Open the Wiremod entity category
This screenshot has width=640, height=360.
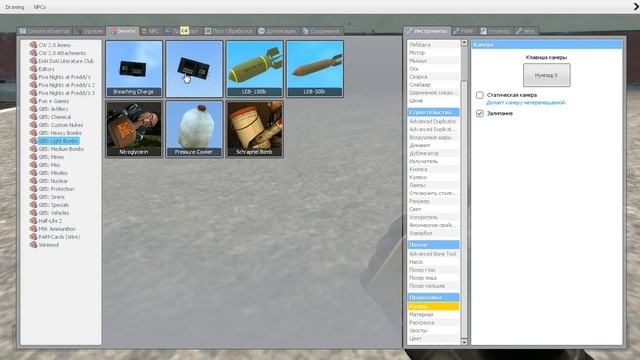49,245
